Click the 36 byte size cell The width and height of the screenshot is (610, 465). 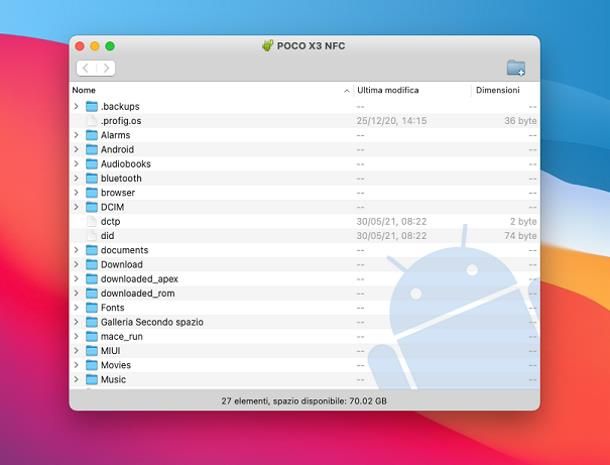coord(520,121)
